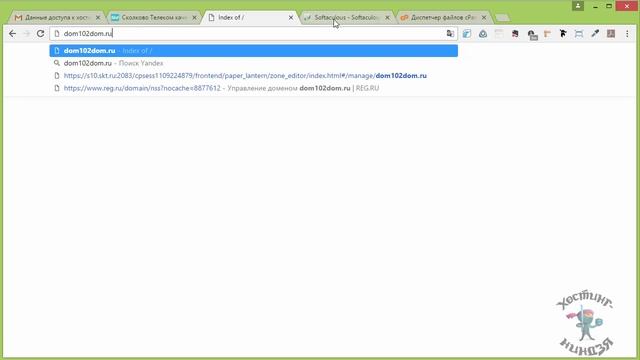Close the 'Сколково Телеком' tab
The image size is (640, 360).
click(194, 18)
